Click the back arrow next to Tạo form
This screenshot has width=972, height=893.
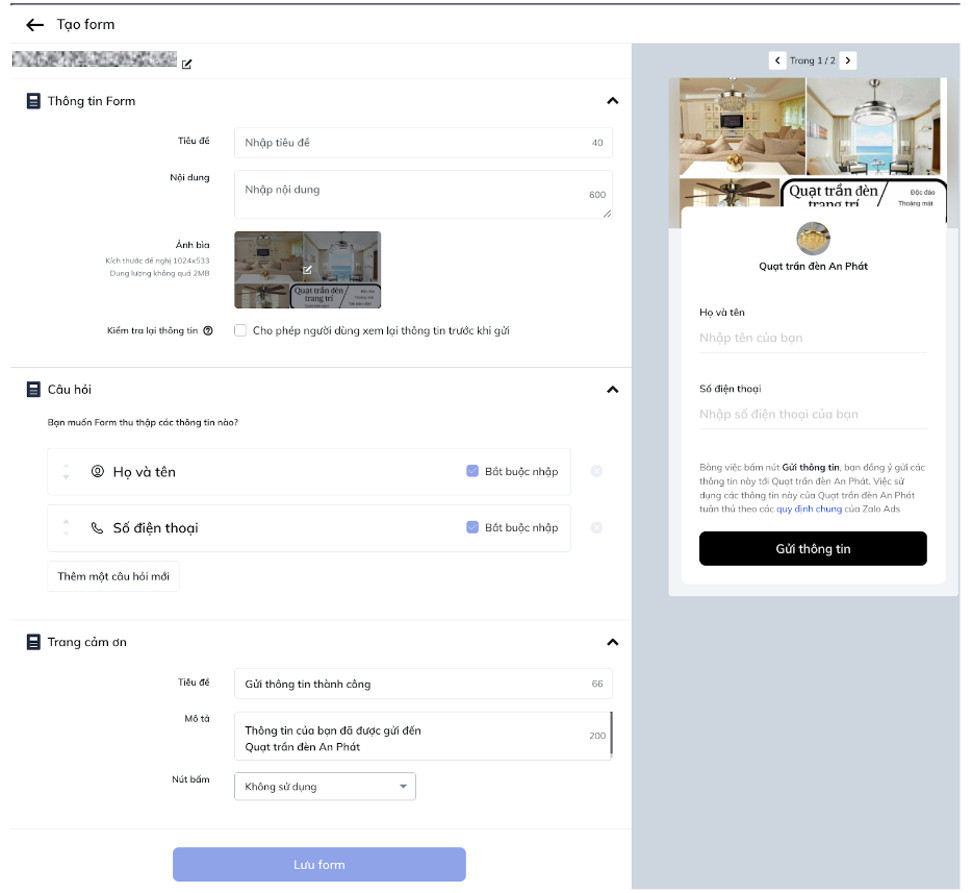tap(35, 25)
